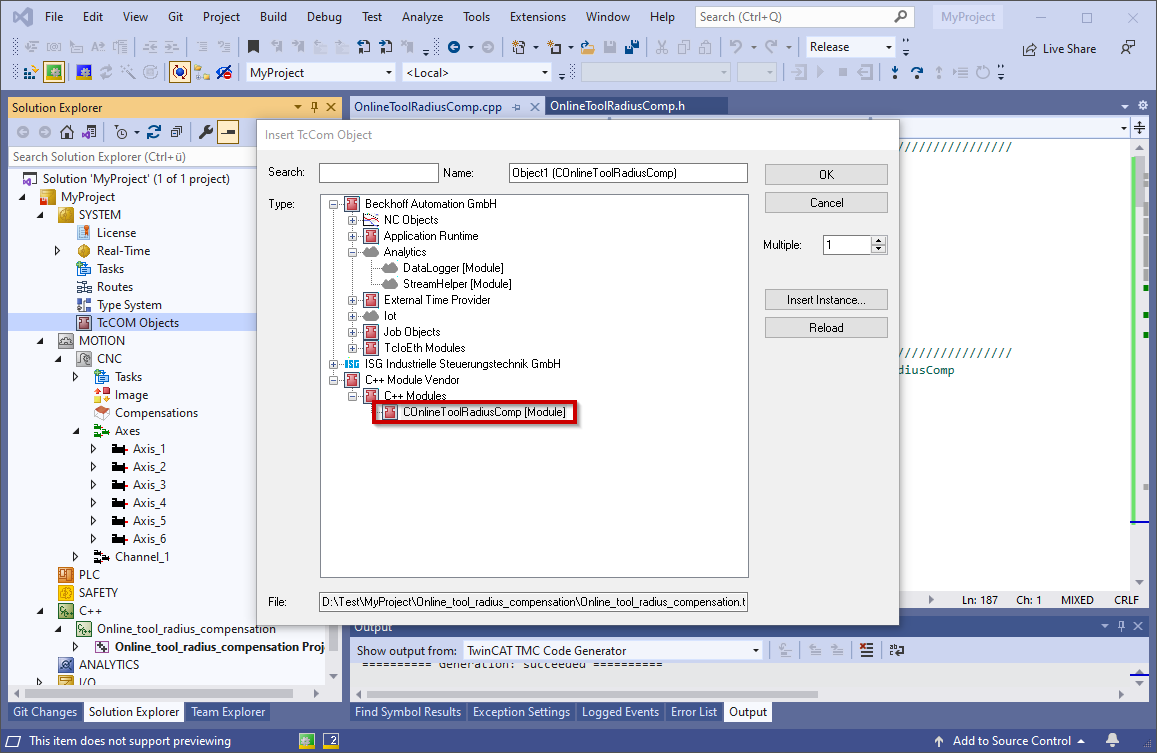Click the Refresh icon in Solution Explorer
The image size is (1157, 753).
[x=155, y=132]
